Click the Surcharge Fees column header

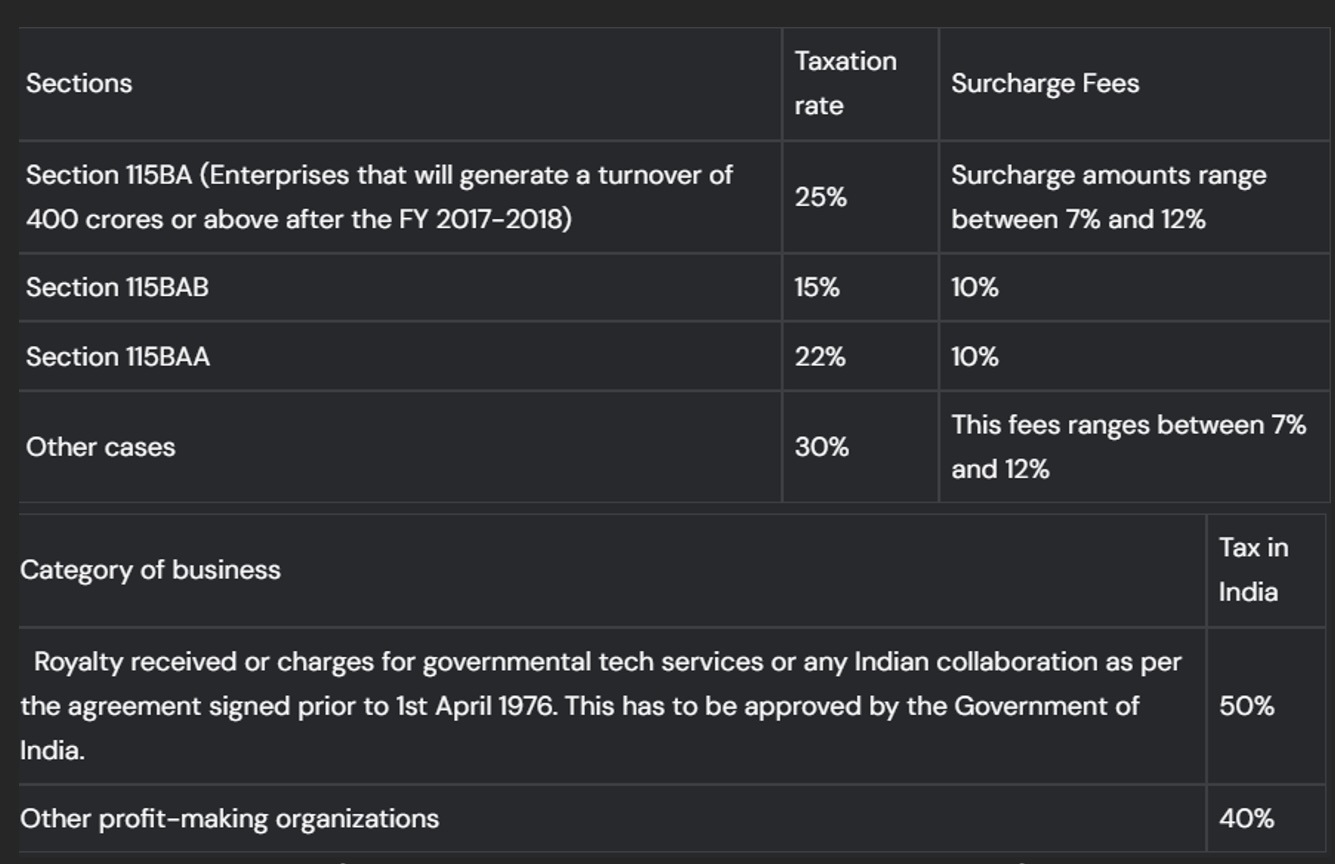1045,83
